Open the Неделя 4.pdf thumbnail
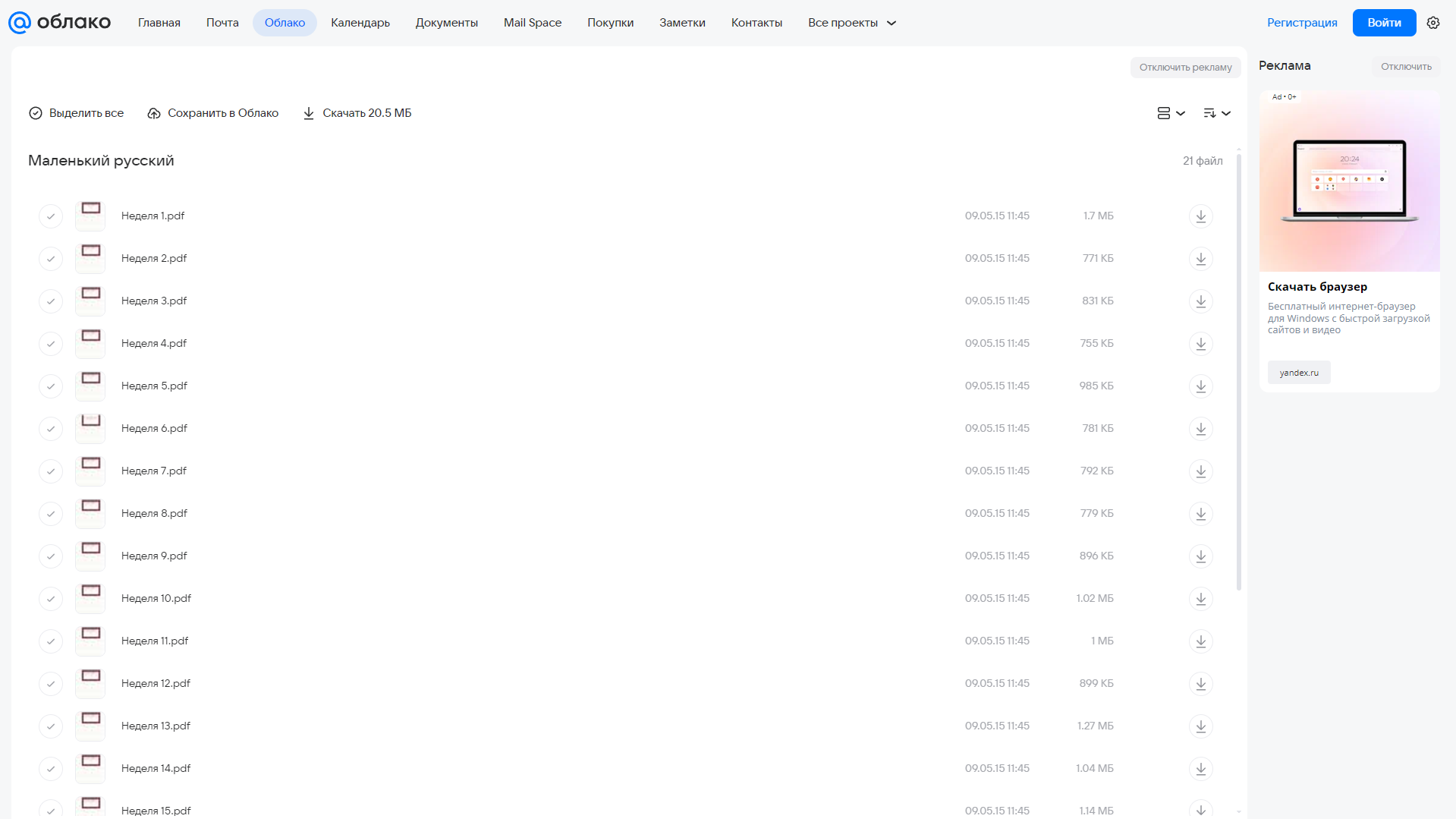The height and width of the screenshot is (819, 1456). click(90, 343)
